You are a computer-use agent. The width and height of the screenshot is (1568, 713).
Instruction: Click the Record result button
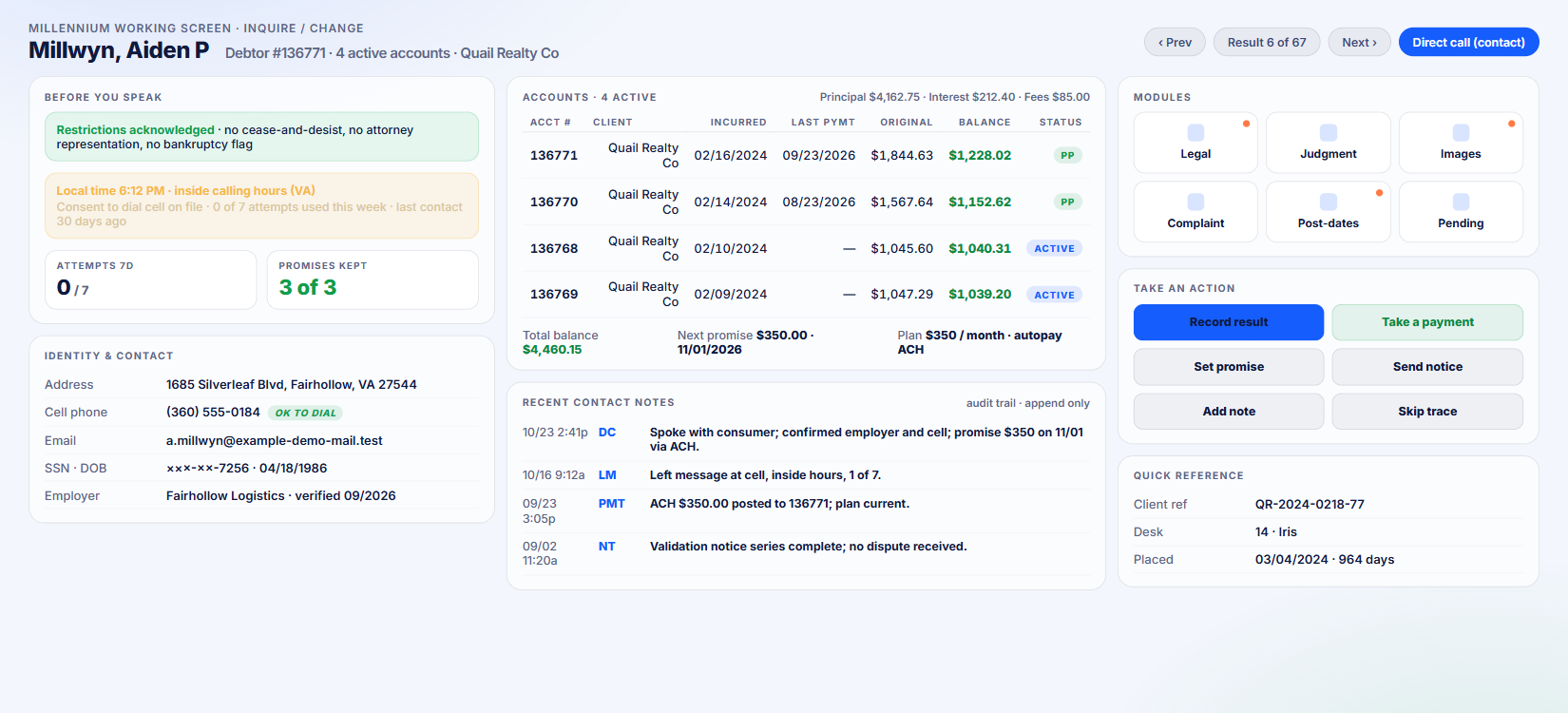point(1229,322)
